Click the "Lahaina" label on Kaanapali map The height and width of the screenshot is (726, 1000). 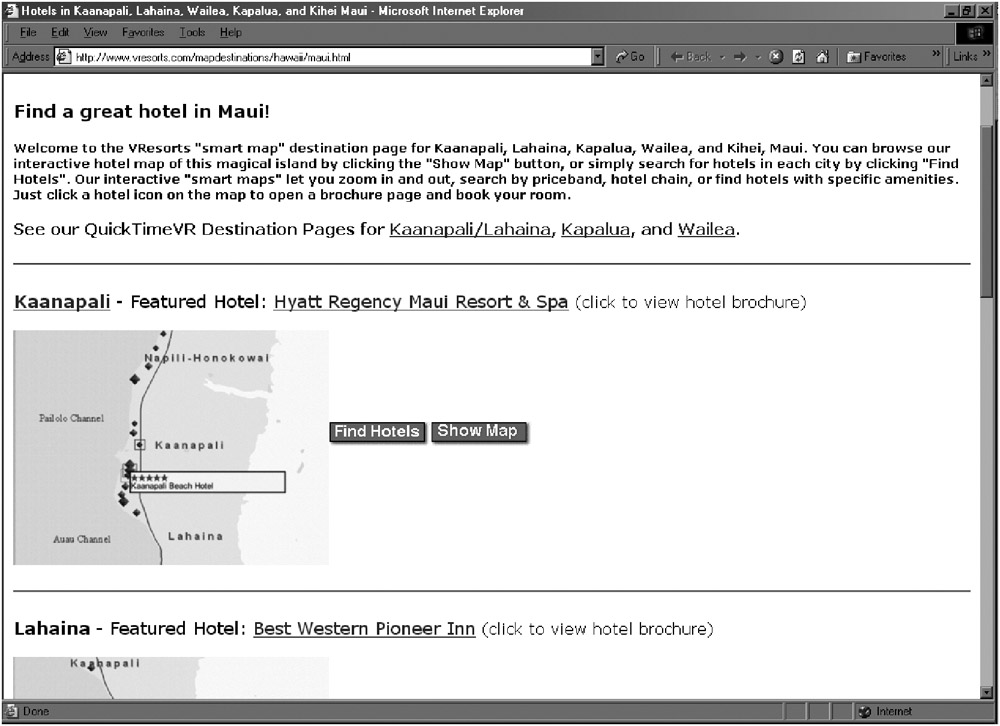(x=195, y=537)
